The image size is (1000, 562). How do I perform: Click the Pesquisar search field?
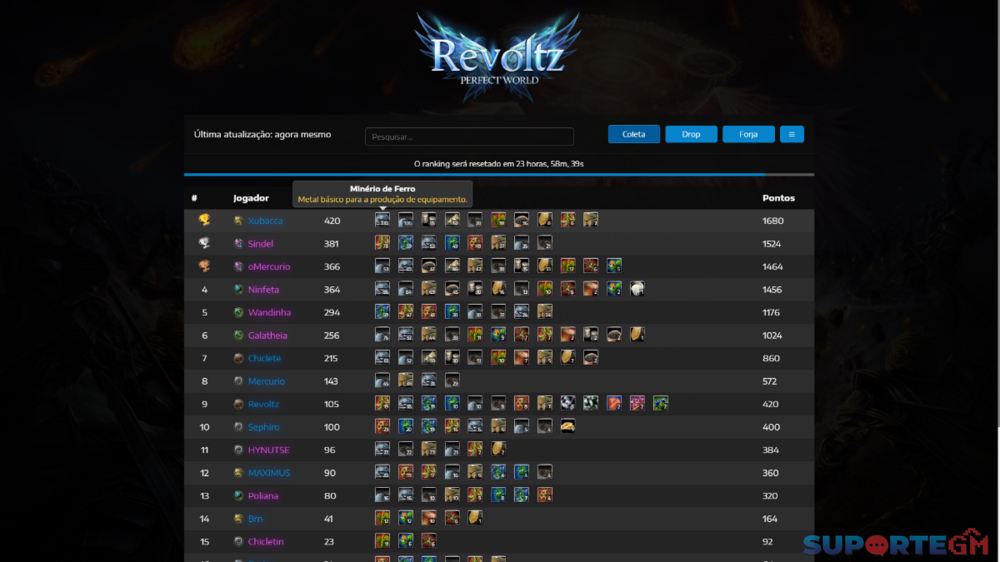point(469,137)
